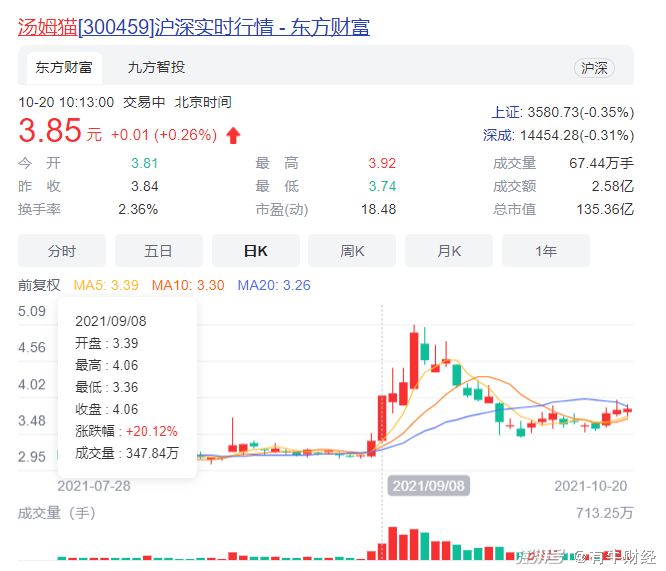Screen dimensions: 666x571
Task: Click the 2021-10-20 end date label
Action: coord(590,486)
